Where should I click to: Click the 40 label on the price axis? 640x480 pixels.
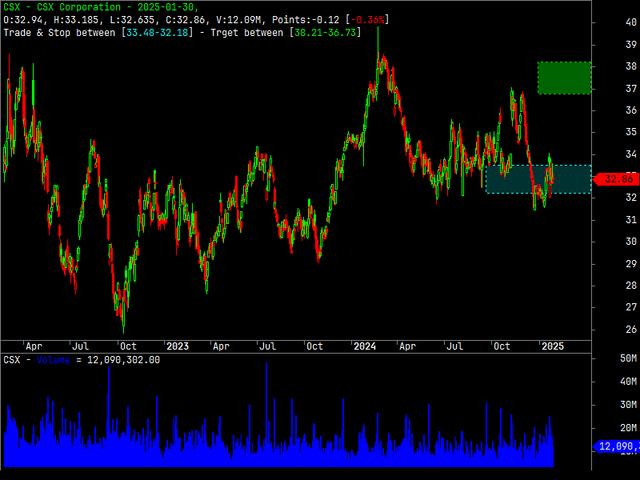coord(631,22)
